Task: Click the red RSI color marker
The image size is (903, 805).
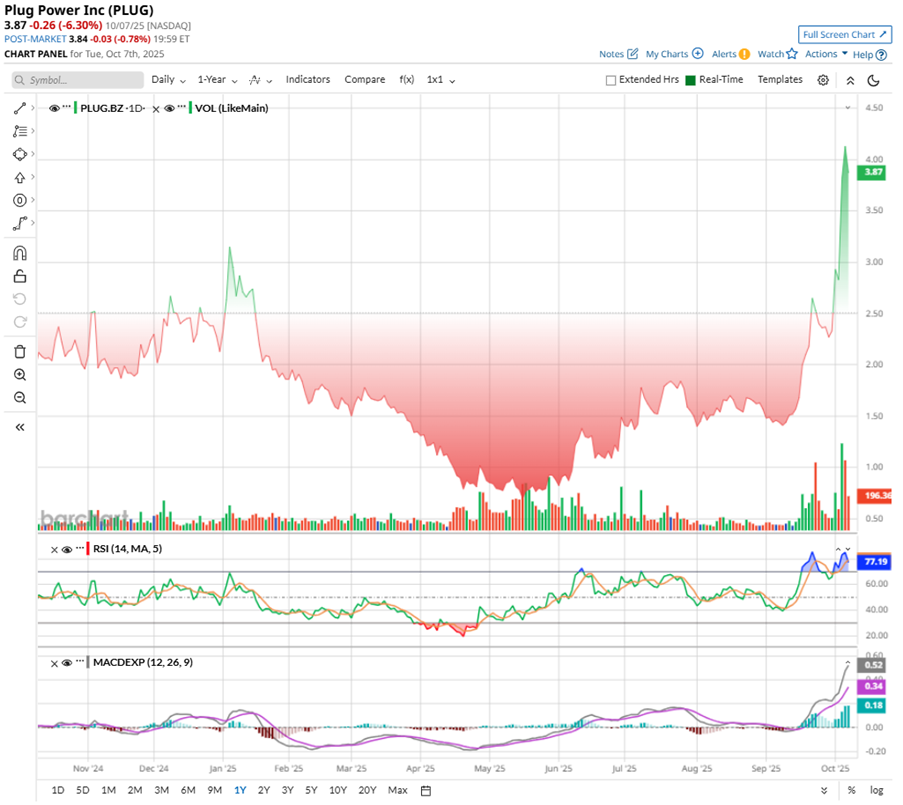Action: pyautogui.click(x=88, y=549)
